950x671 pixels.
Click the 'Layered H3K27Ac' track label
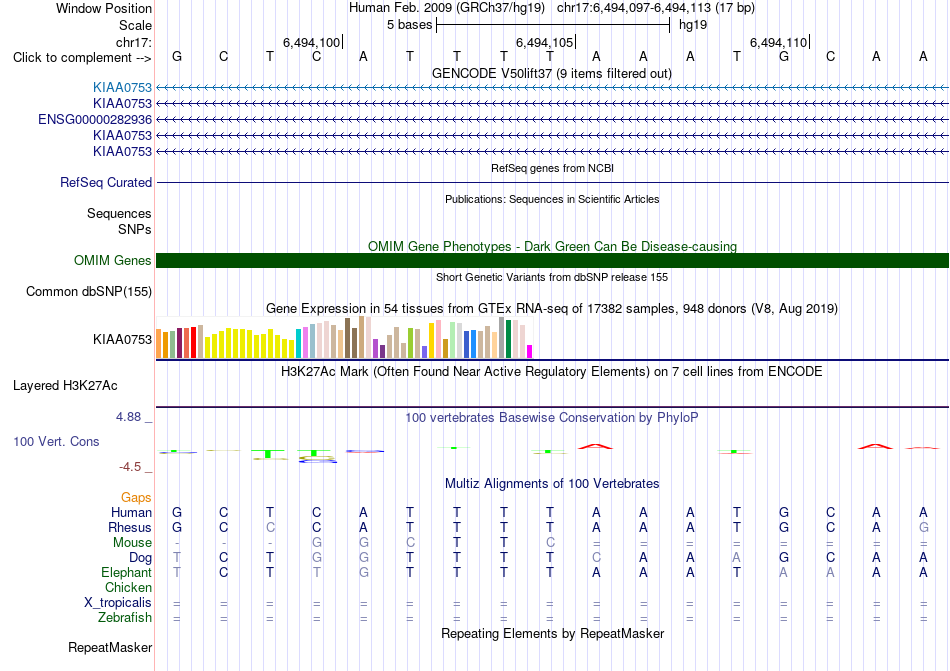(x=65, y=386)
